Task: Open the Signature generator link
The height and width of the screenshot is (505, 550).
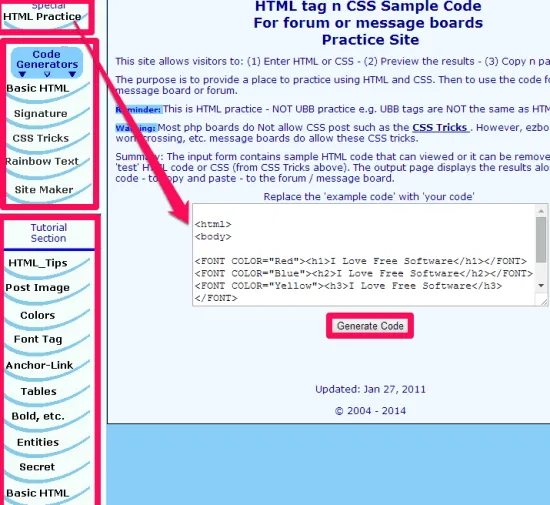Action: coord(41,114)
